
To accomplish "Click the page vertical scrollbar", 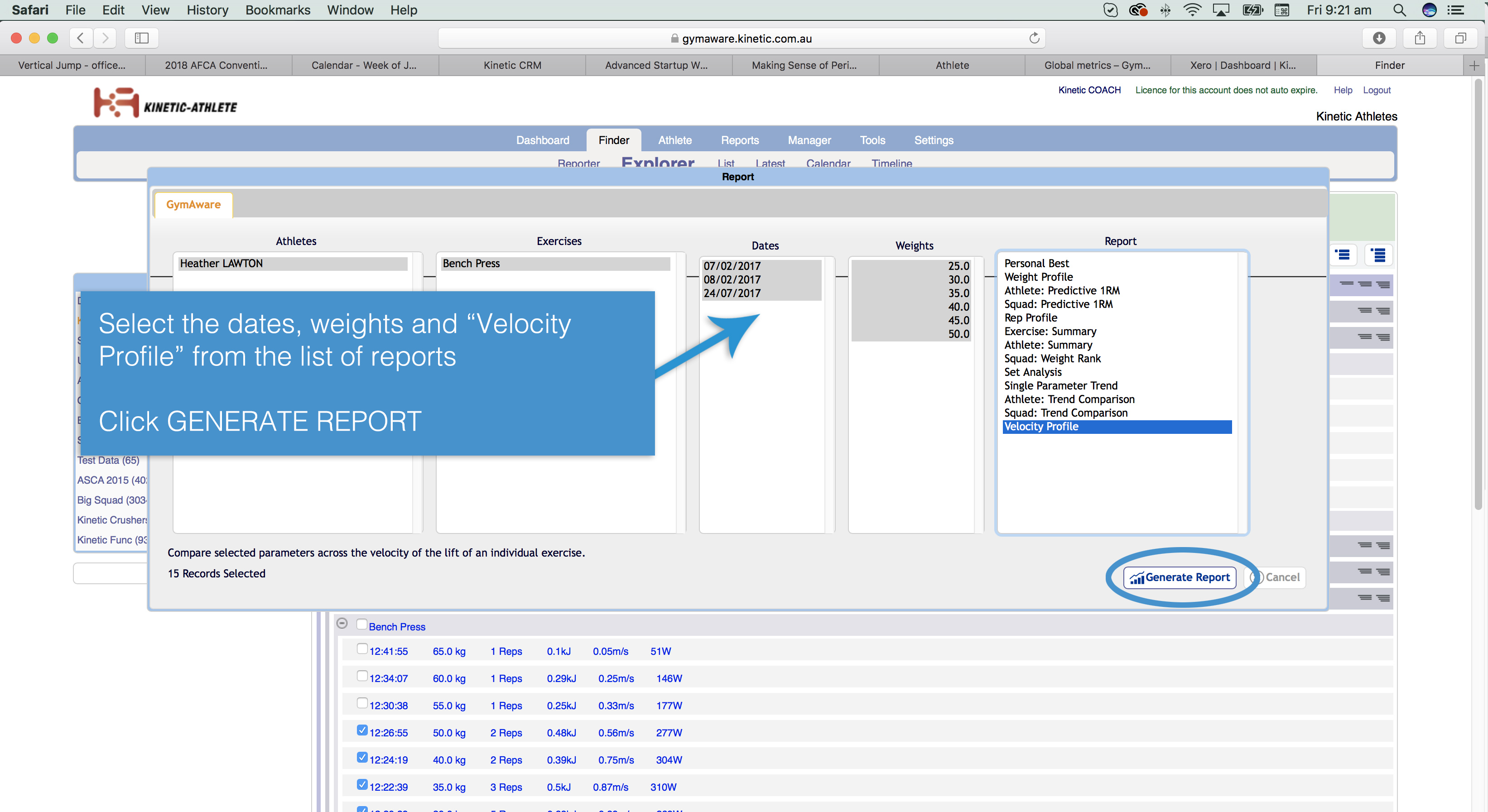I will (x=1479, y=294).
